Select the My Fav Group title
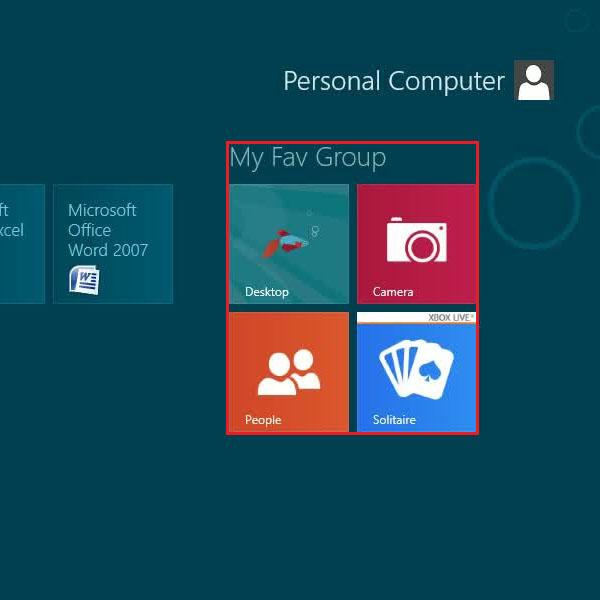The image size is (600, 600). (308, 157)
